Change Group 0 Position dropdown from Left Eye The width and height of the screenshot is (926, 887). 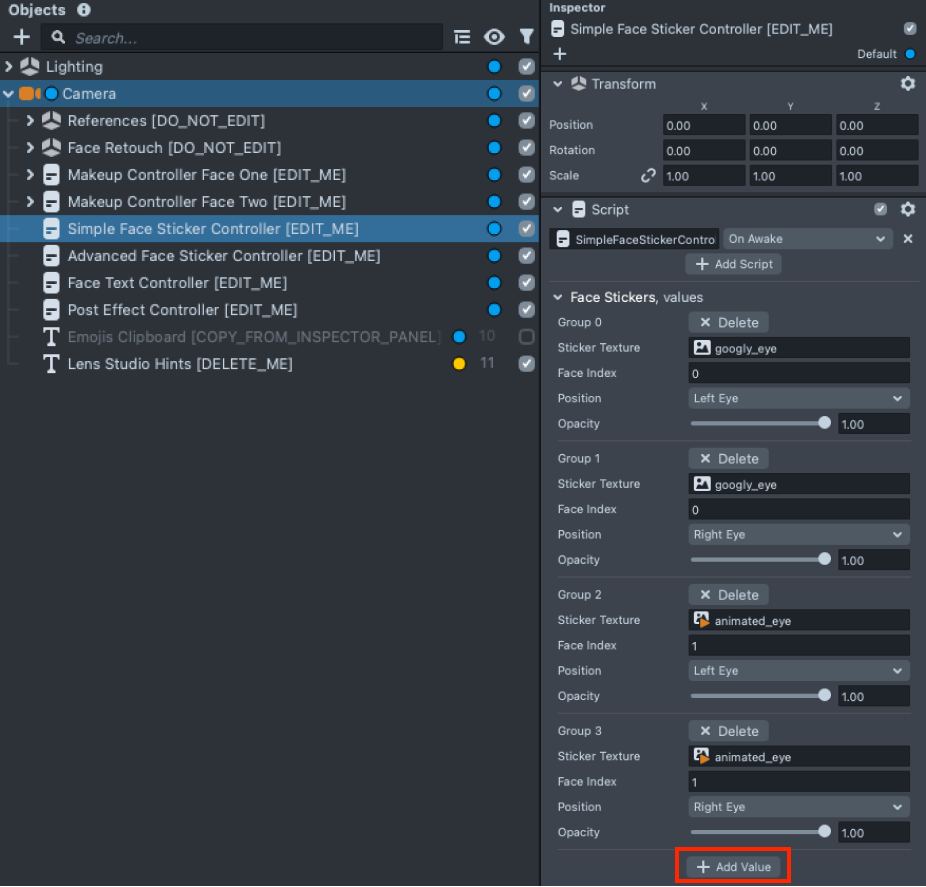click(798, 398)
